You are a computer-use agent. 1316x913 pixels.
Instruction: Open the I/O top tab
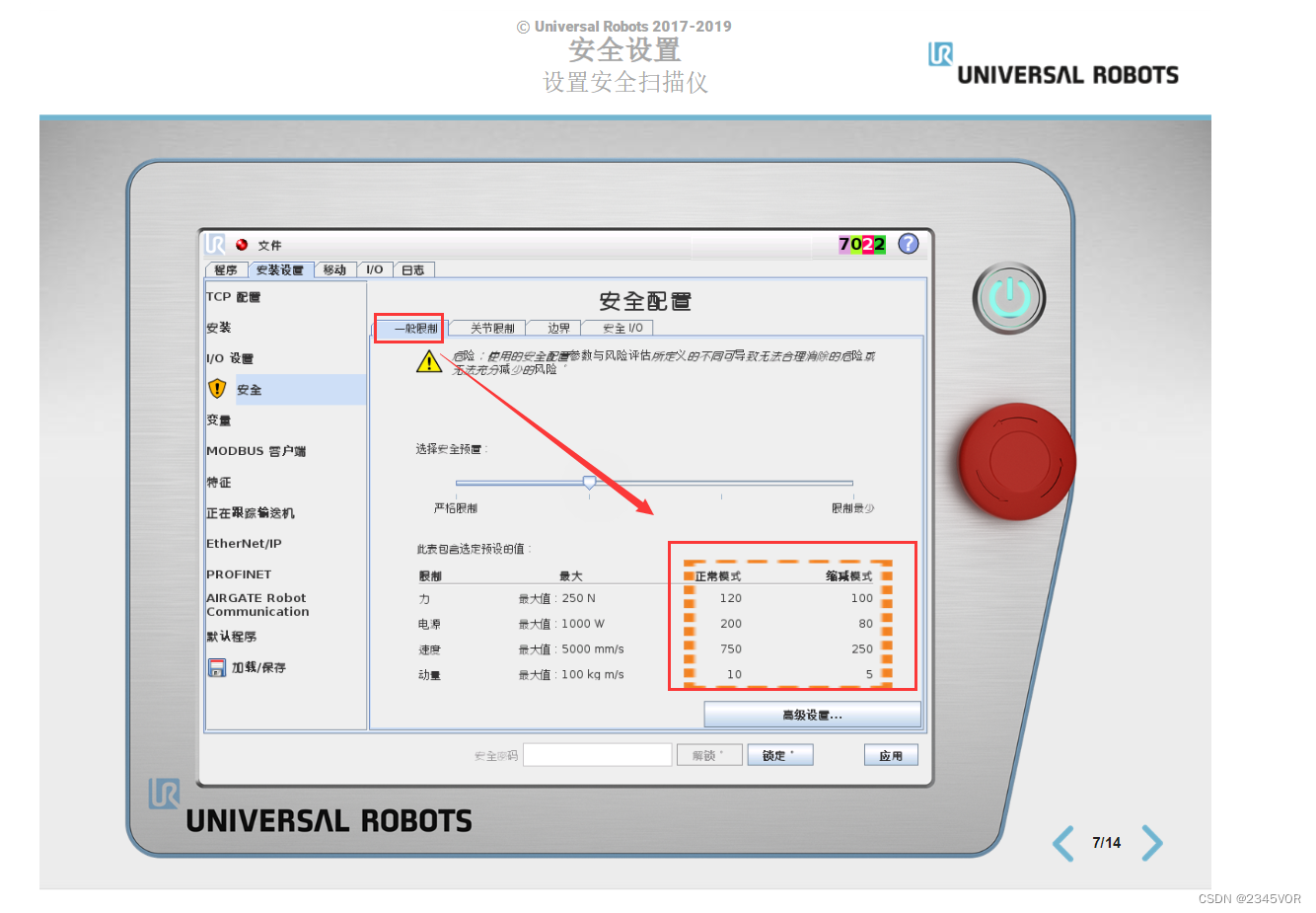click(x=375, y=269)
